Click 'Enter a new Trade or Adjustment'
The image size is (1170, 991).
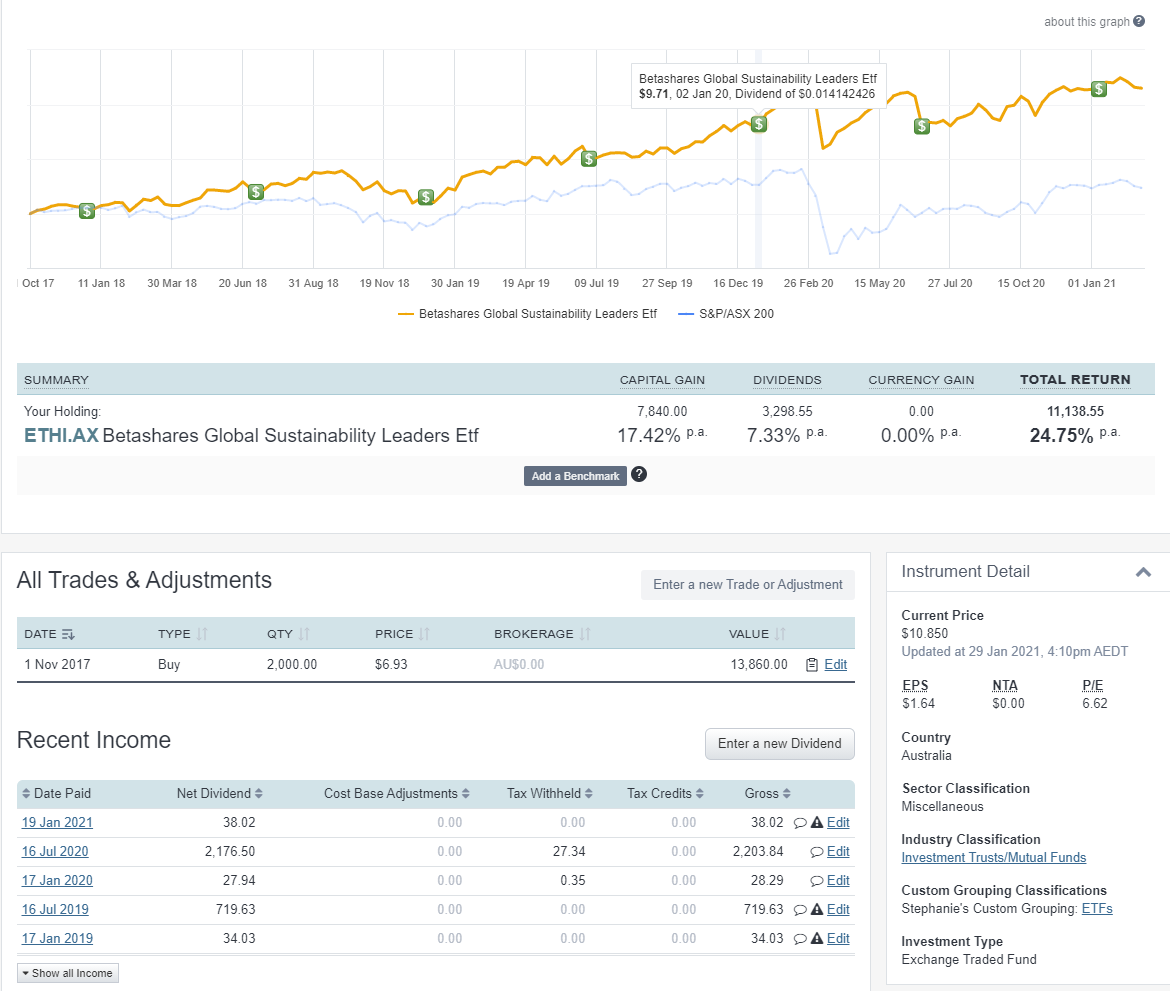pos(748,585)
